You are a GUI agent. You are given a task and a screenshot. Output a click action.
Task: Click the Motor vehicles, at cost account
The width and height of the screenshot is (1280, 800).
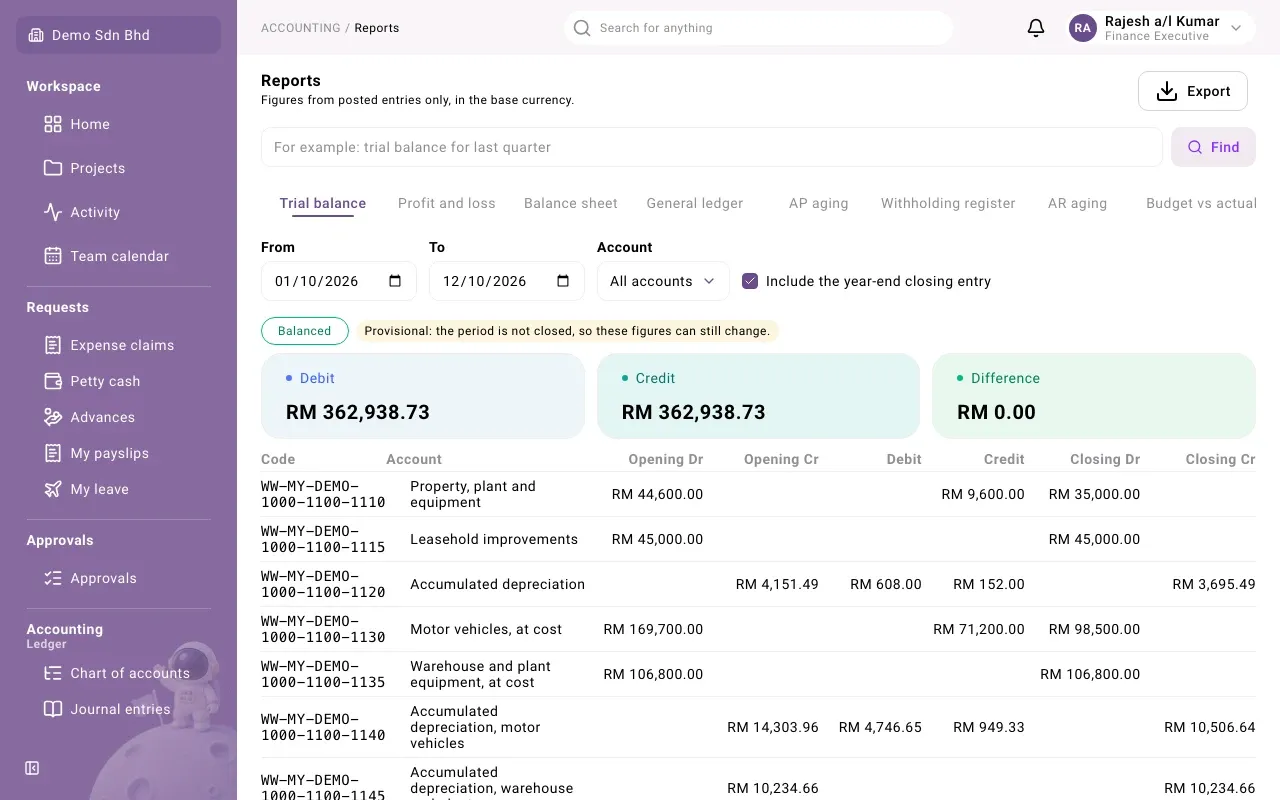point(486,629)
